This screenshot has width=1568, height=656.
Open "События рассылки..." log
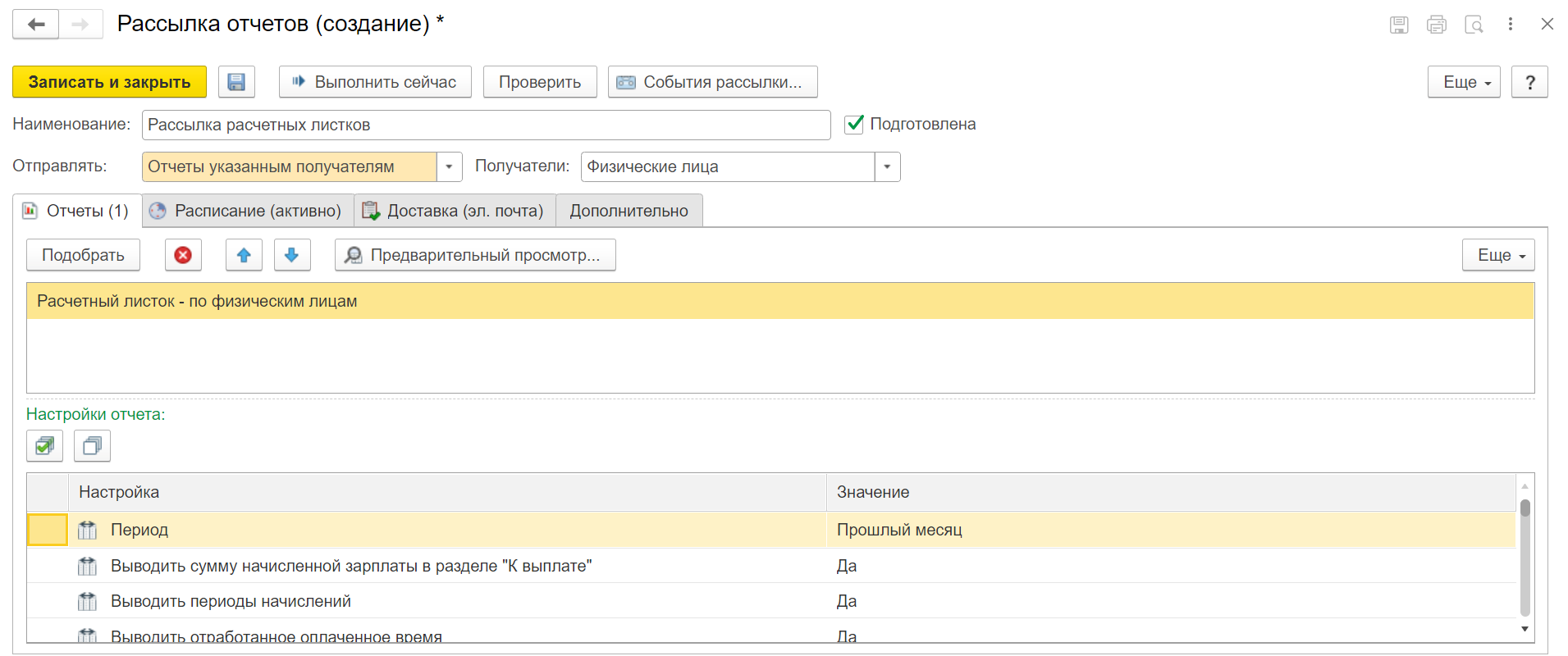[712, 82]
